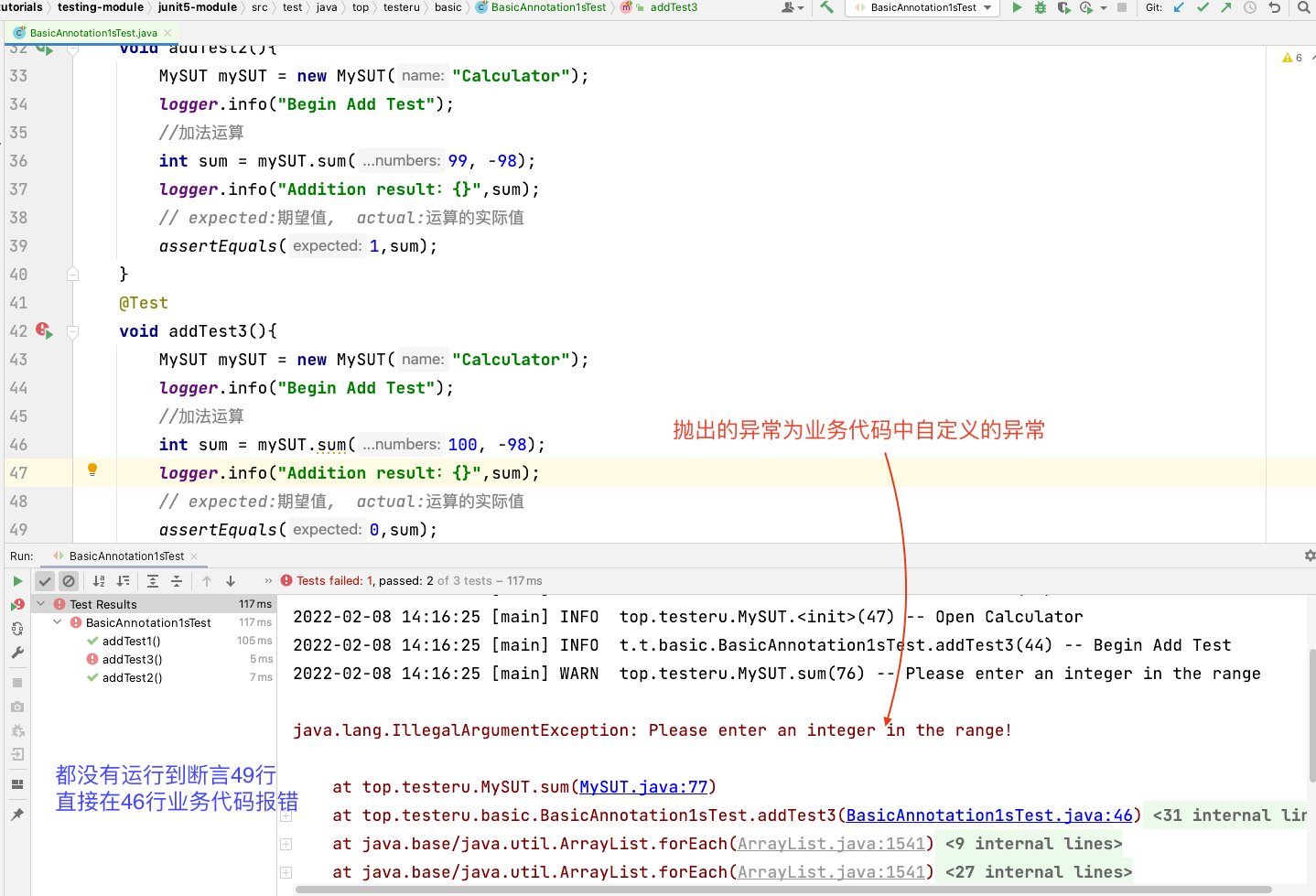Collapse all test results
Image resolution: width=1316 pixels, height=896 pixels.
pyautogui.click(x=177, y=581)
